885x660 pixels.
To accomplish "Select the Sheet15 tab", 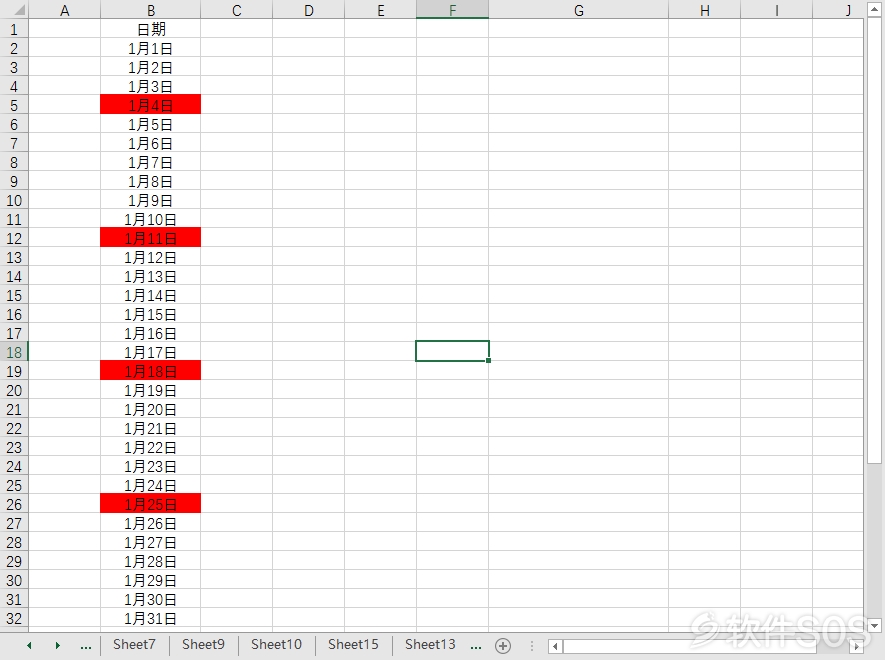I will 353,644.
